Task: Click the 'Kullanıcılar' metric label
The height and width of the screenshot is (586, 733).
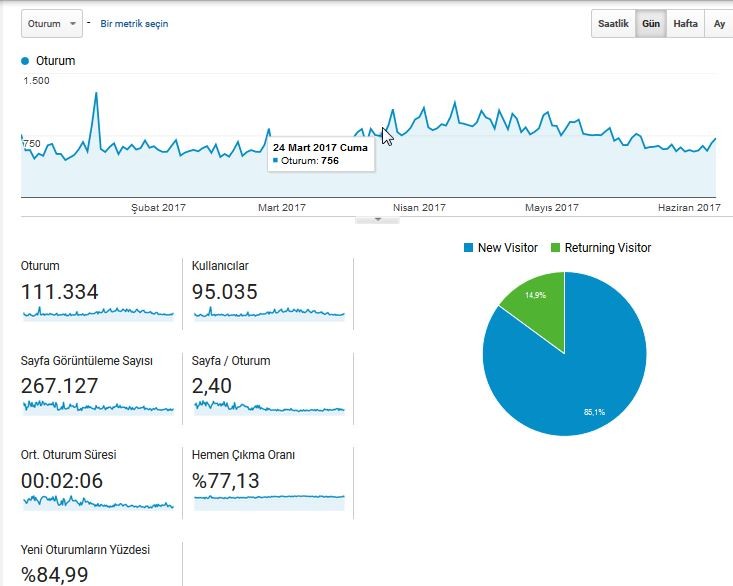Action: [220, 266]
